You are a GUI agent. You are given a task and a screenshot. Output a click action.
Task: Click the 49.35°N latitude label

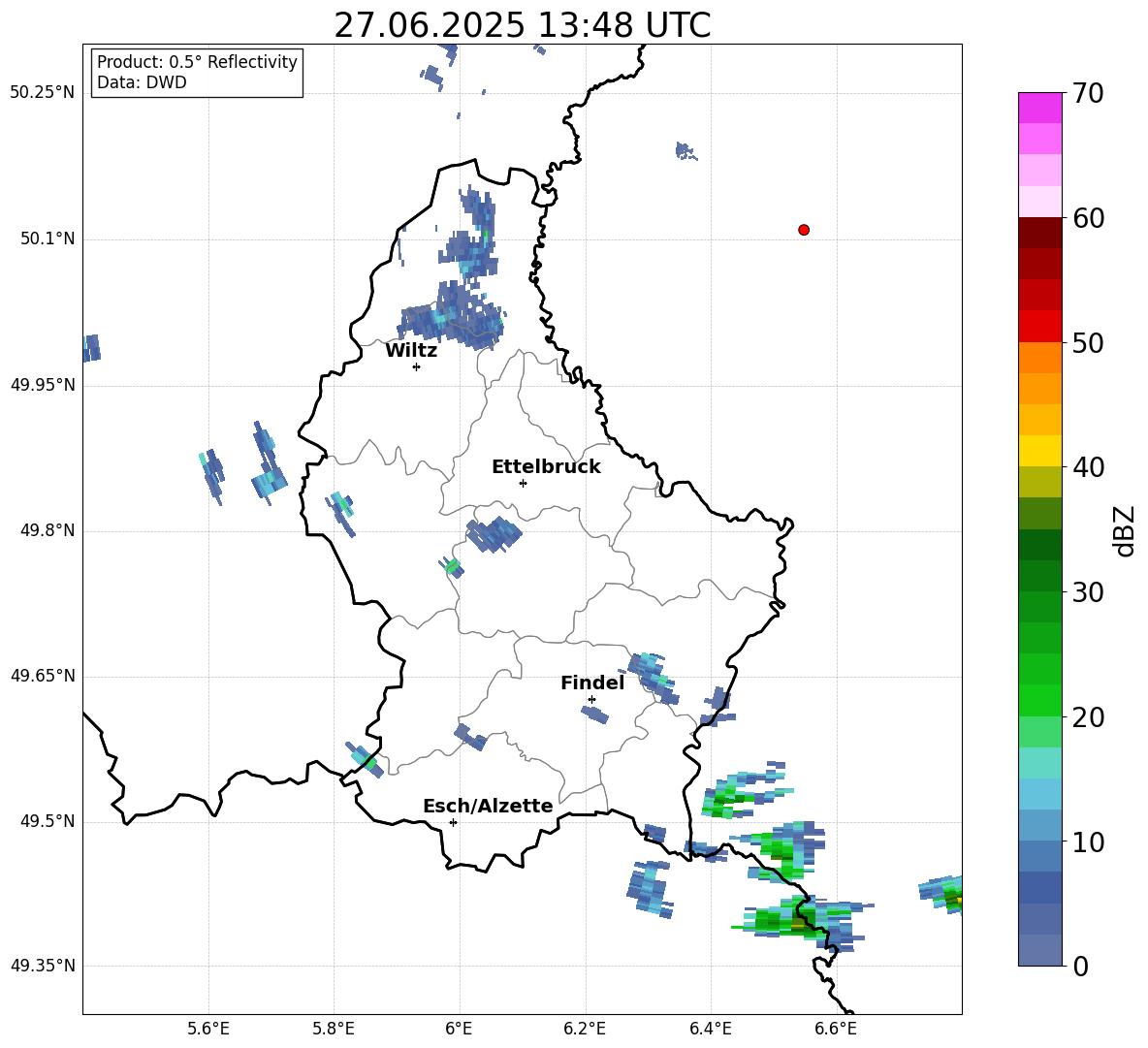43,966
